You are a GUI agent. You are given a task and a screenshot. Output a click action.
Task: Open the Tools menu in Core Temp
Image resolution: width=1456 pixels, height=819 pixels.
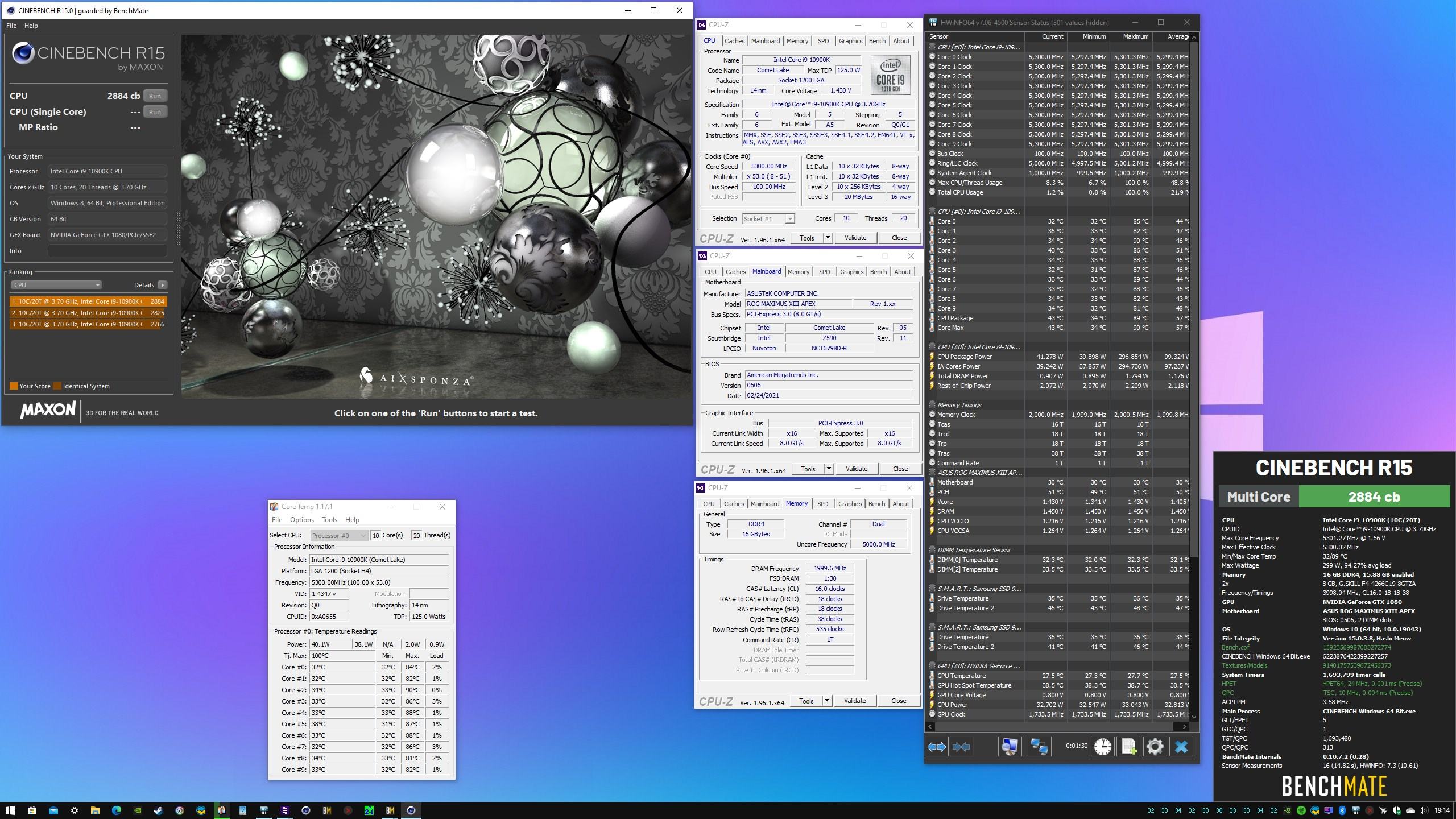click(x=329, y=520)
